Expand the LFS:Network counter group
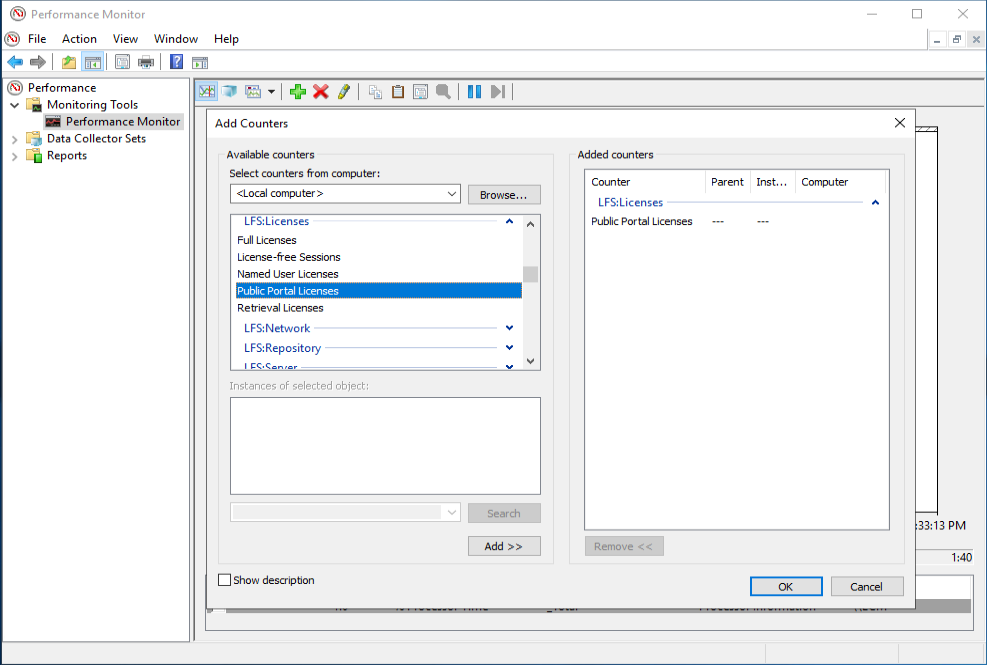This screenshot has height=665, width=987. [x=509, y=327]
